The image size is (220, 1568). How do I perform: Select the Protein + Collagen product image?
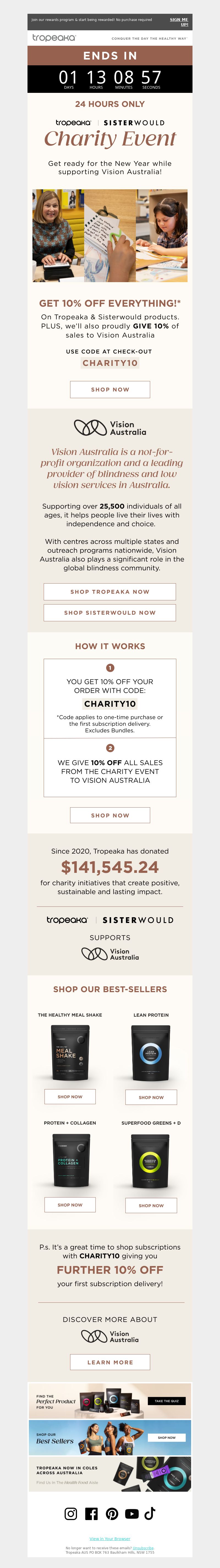coord(70,1160)
